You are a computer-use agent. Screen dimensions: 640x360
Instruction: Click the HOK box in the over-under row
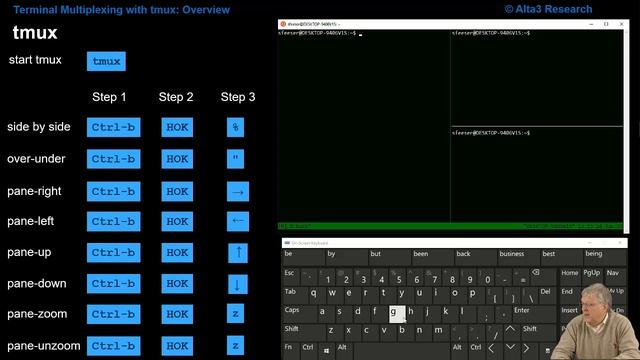click(x=177, y=159)
